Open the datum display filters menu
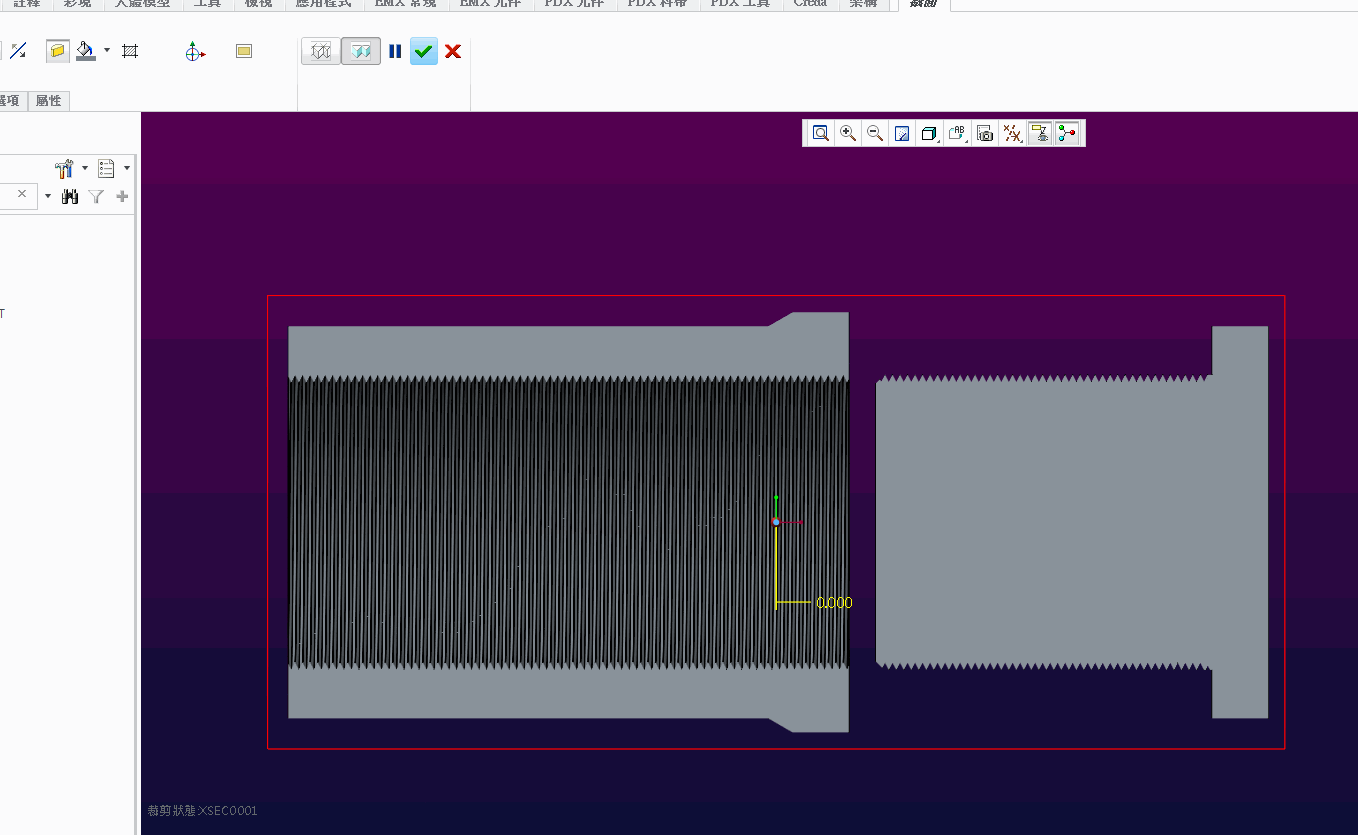Screen dimensions: 1358x835 point(1012,133)
